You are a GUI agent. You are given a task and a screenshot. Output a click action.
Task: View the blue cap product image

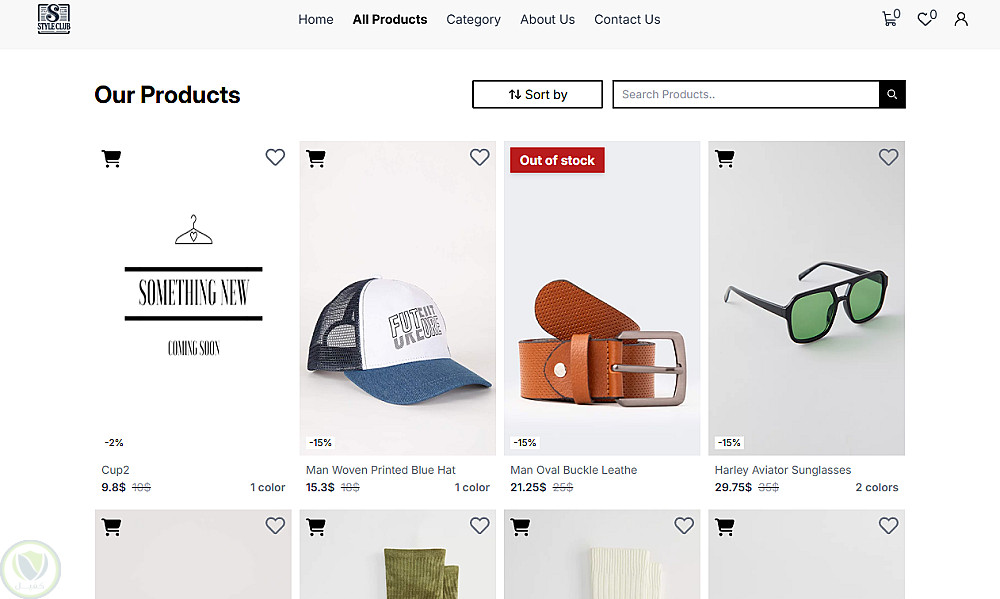(397, 320)
